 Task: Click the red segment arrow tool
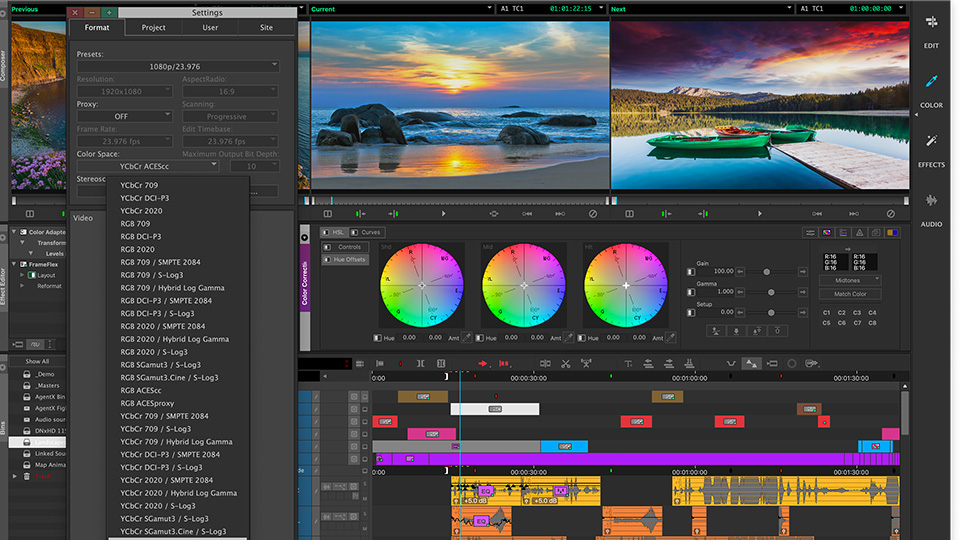pos(483,364)
